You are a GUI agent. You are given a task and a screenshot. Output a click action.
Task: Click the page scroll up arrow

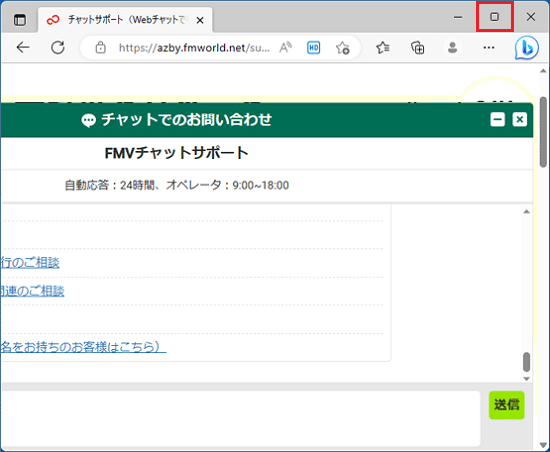[543, 71]
